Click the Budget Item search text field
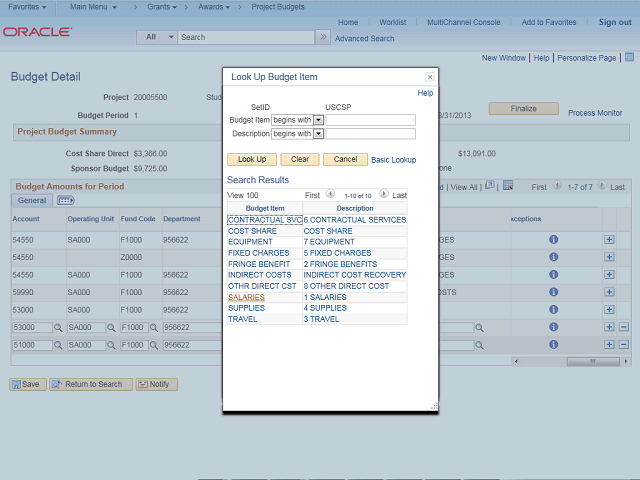640x480 pixels. pos(371,120)
